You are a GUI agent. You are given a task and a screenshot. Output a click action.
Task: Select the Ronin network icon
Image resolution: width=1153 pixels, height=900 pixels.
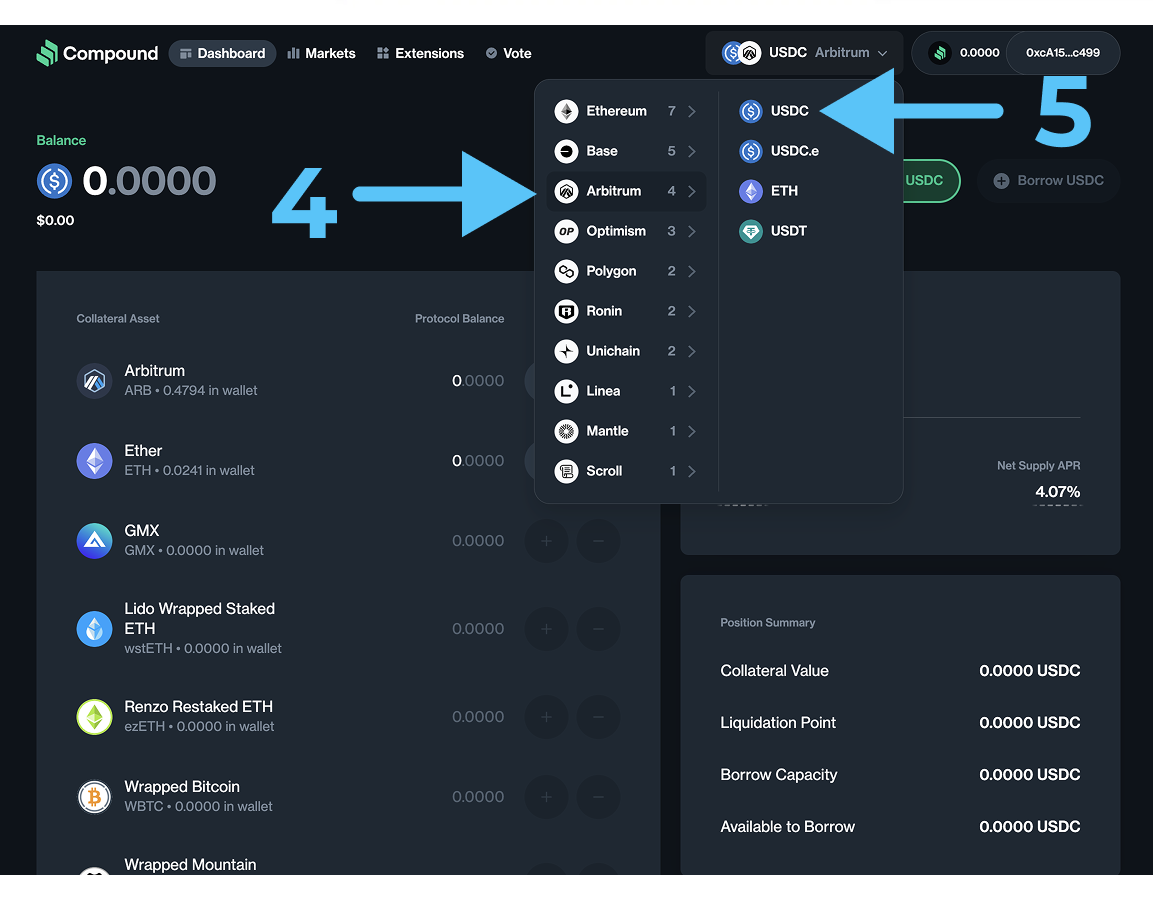(567, 311)
